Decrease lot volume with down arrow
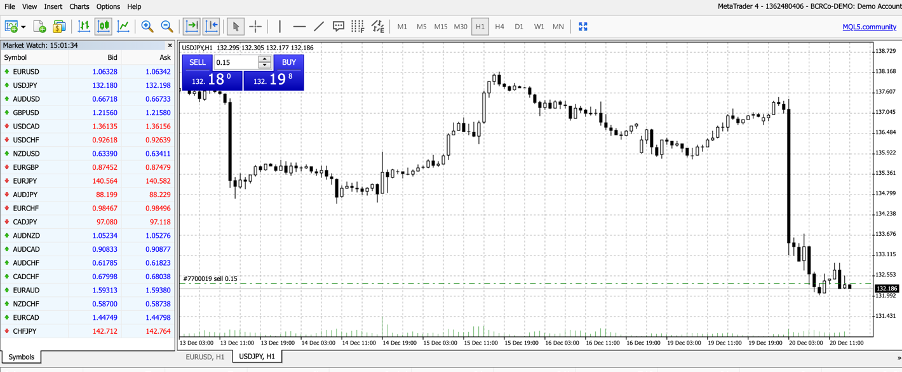The width and height of the screenshot is (902, 372). point(265,66)
